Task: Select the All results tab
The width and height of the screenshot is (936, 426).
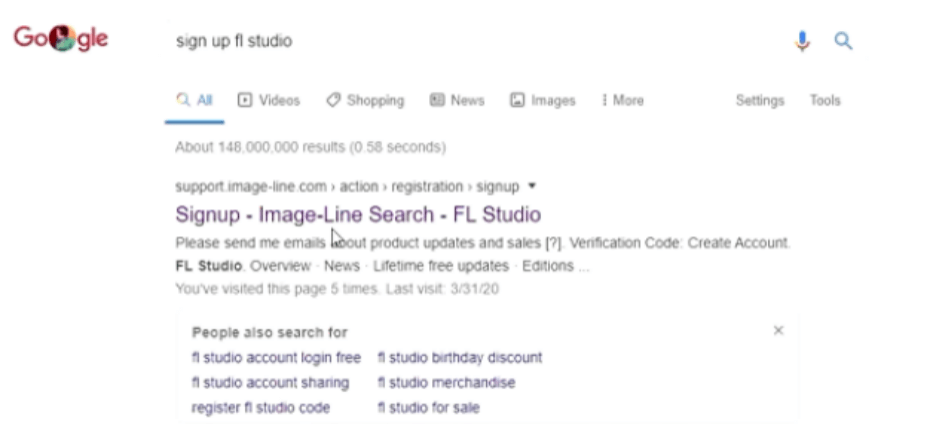Action: 195,100
